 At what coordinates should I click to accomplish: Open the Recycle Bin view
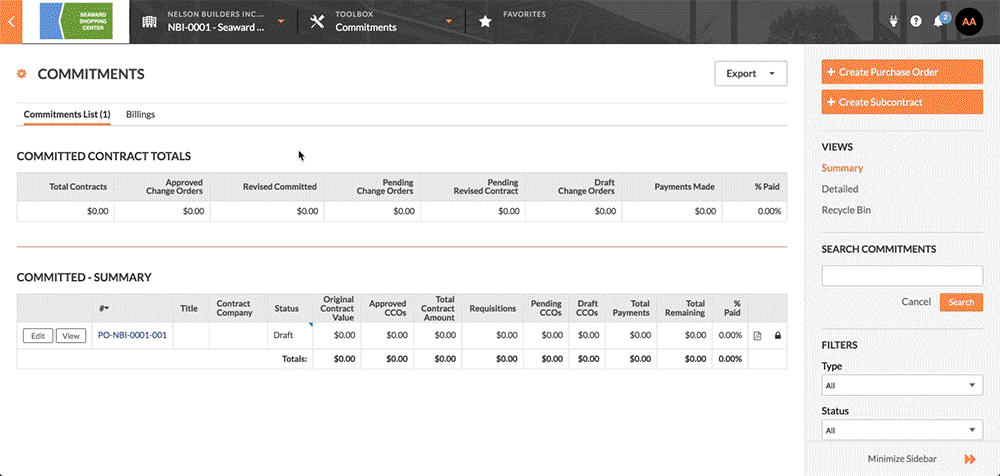click(846, 210)
